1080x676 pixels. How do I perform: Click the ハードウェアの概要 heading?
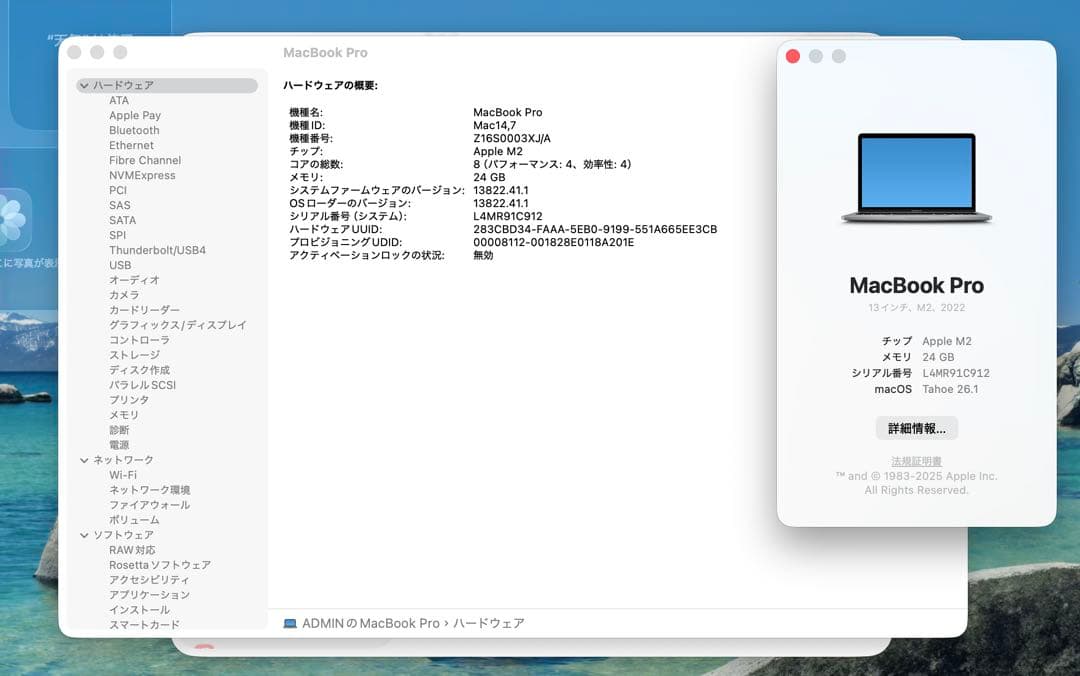(331, 85)
